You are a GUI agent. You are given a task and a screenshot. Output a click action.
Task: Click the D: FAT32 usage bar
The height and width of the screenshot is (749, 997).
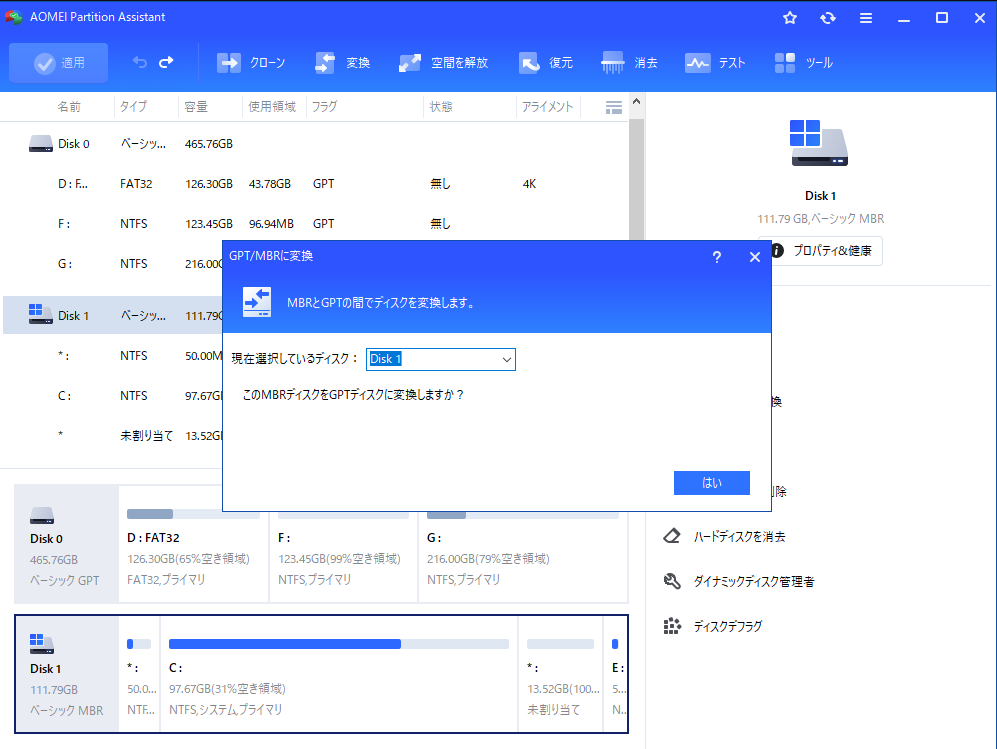point(193,514)
